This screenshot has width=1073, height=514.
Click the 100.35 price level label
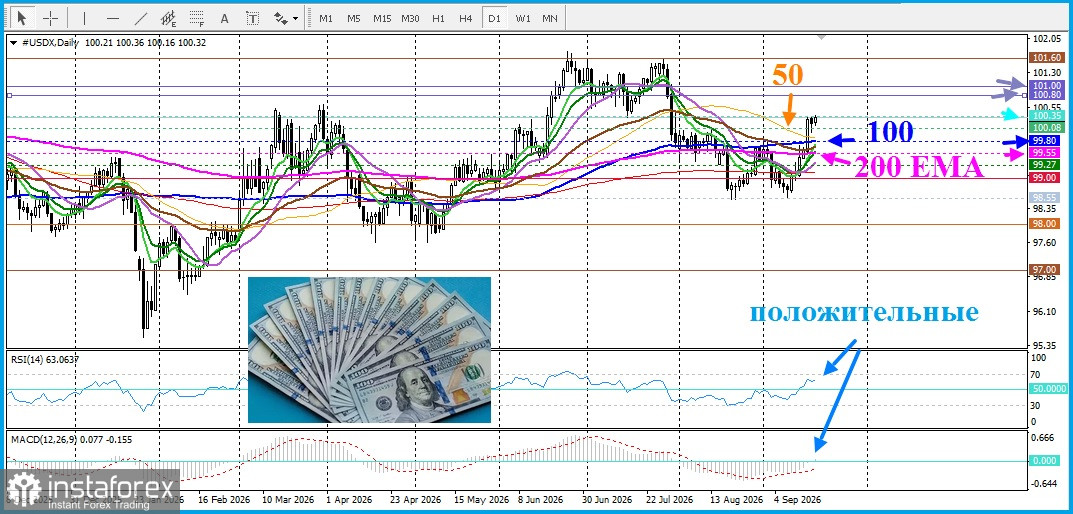(1044, 116)
